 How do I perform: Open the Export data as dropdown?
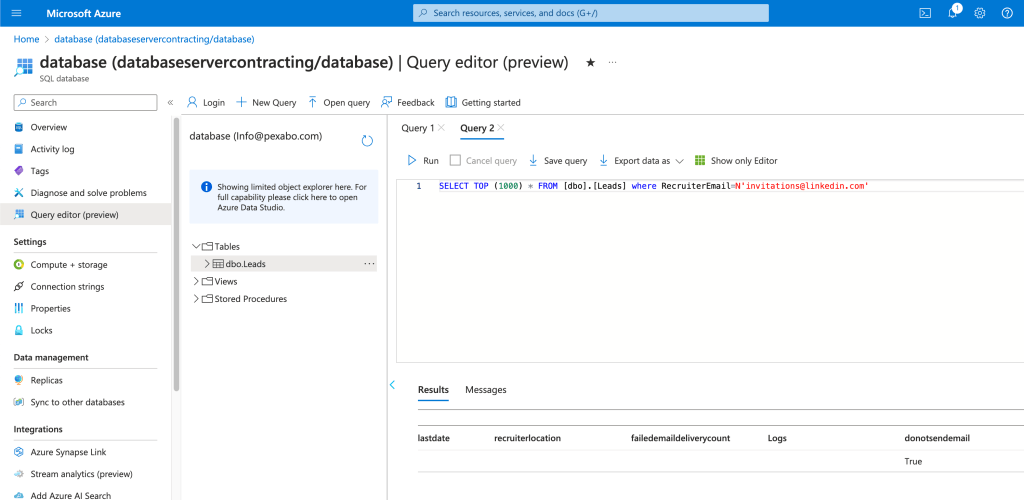point(641,161)
